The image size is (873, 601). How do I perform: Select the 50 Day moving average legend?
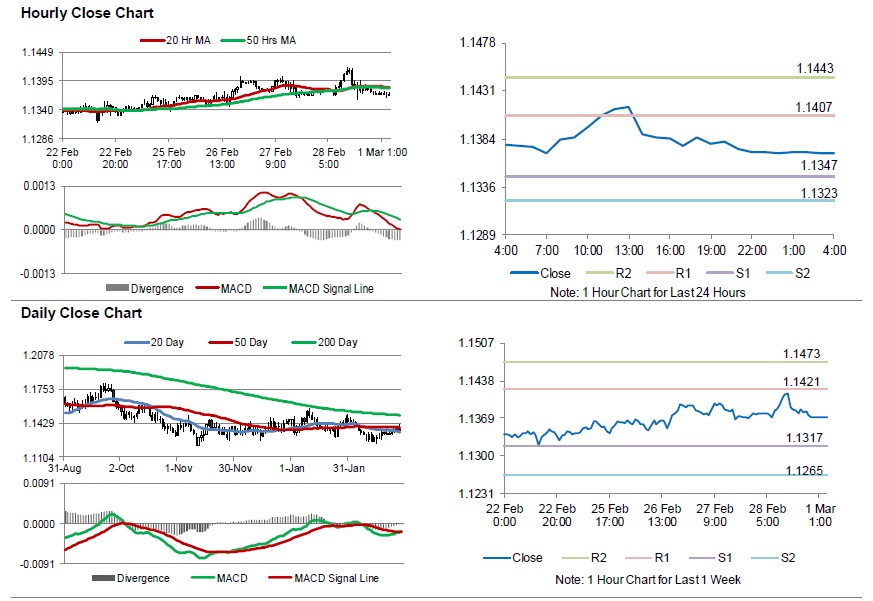click(x=245, y=343)
